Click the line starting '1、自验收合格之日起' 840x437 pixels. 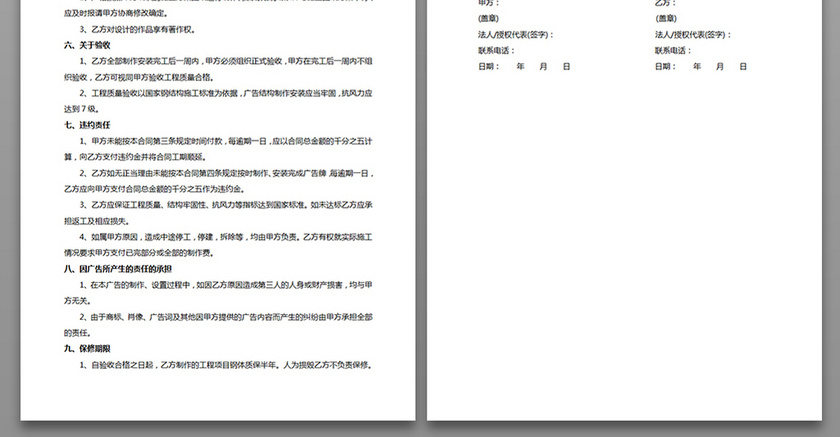tap(226, 365)
